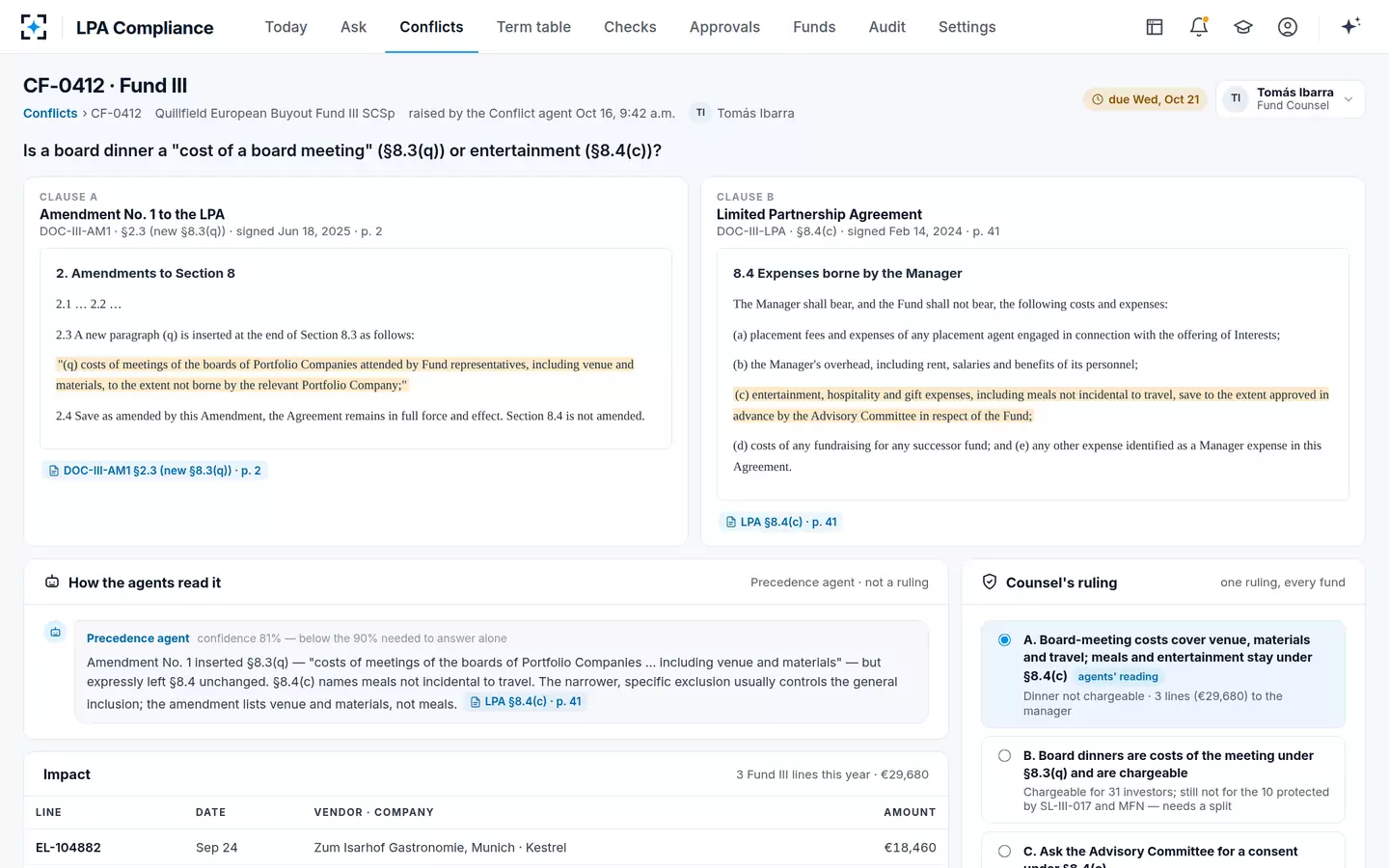The height and width of the screenshot is (868, 1389).
Task: Click the AMOUNT column header
Action: click(x=910, y=812)
